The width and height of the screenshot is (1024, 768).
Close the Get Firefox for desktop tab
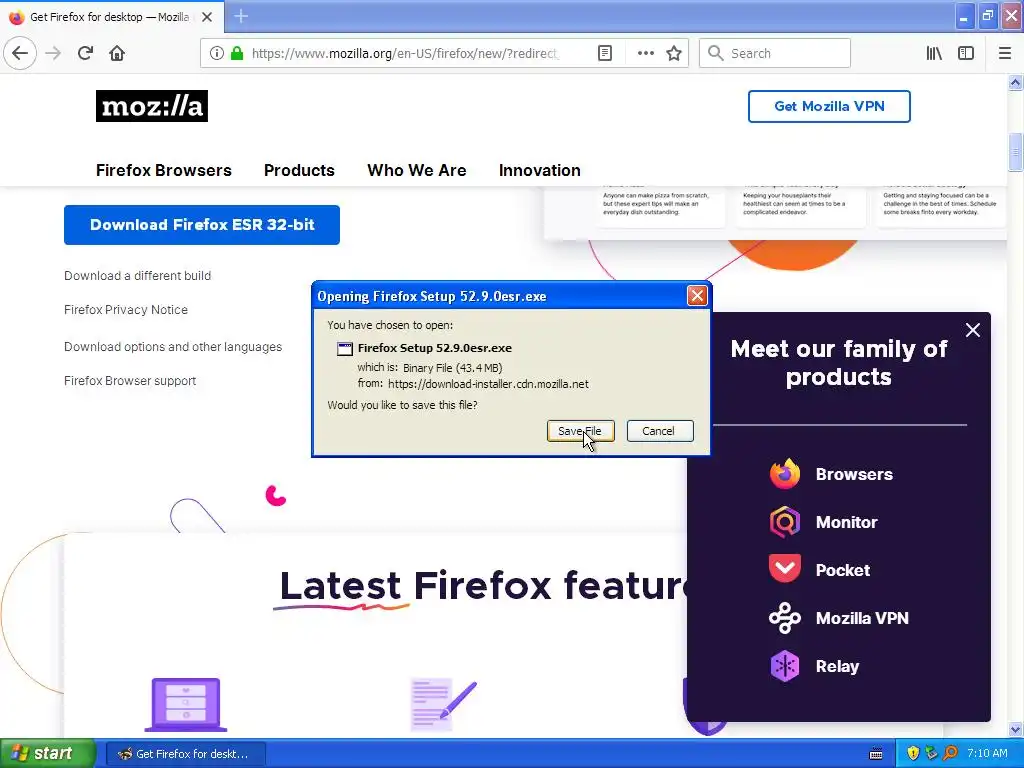click(207, 17)
